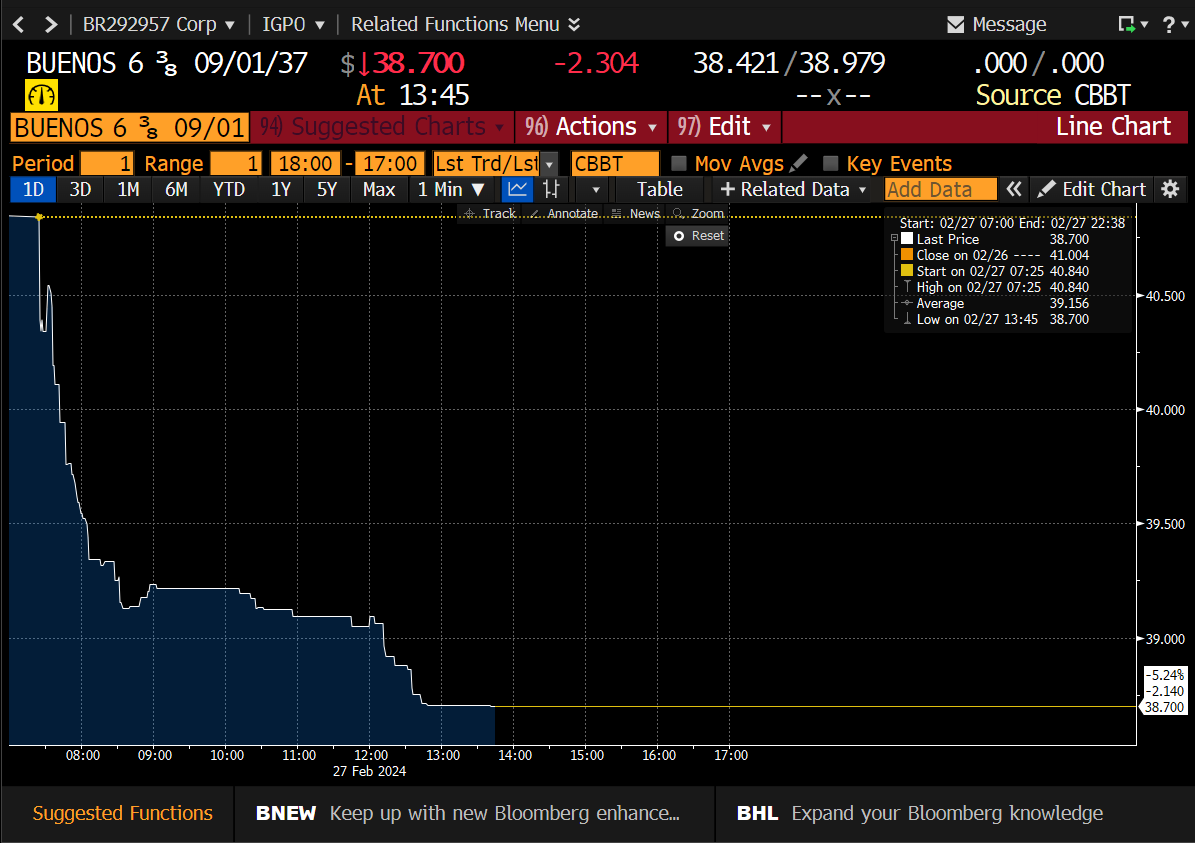Expand the 1 Min interval dropdown
This screenshot has height=843, width=1195.
(450, 189)
